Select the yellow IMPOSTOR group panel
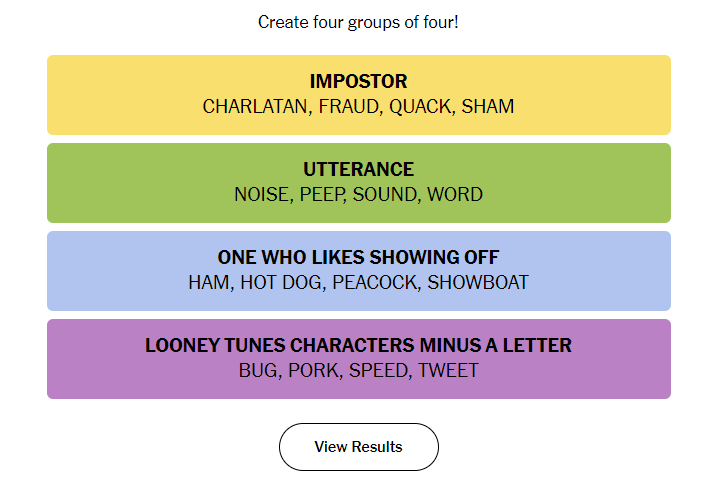Screen dimensions: 719x477 click(359, 95)
